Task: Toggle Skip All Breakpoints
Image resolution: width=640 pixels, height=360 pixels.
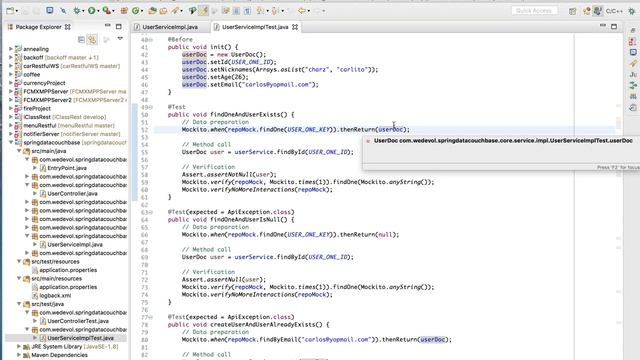Action: click(x=63, y=11)
